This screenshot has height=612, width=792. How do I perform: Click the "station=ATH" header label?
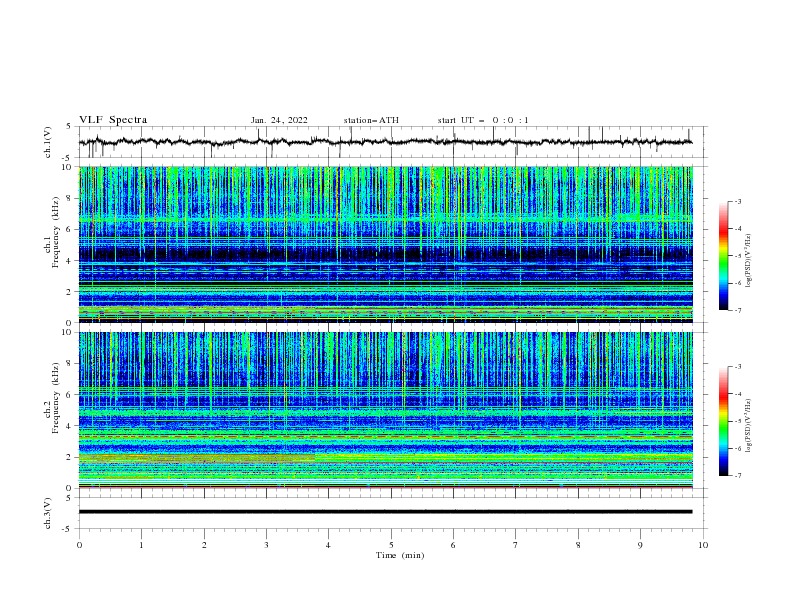click(x=371, y=120)
